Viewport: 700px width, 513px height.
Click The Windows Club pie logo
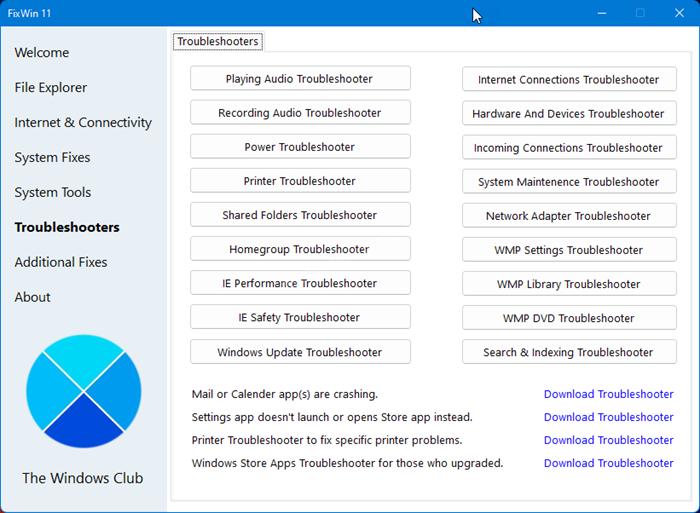click(x=84, y=391)
